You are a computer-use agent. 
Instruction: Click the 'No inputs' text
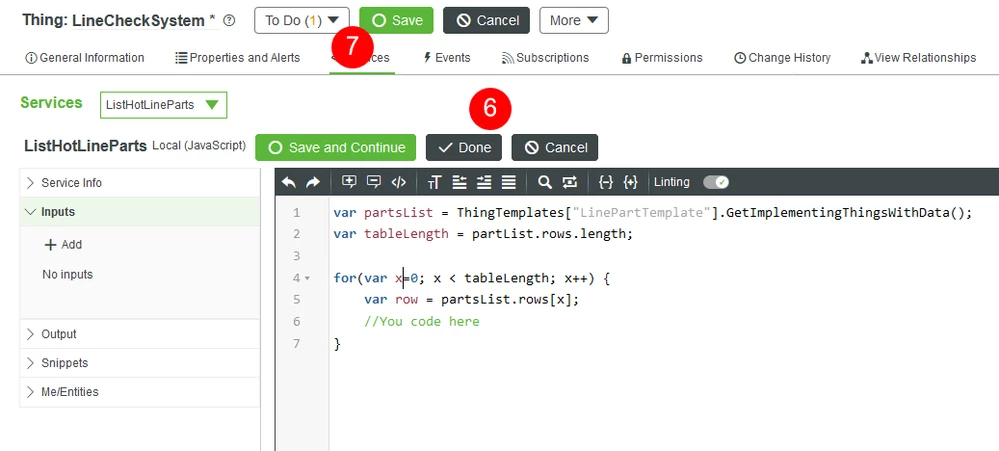[67, 275]
